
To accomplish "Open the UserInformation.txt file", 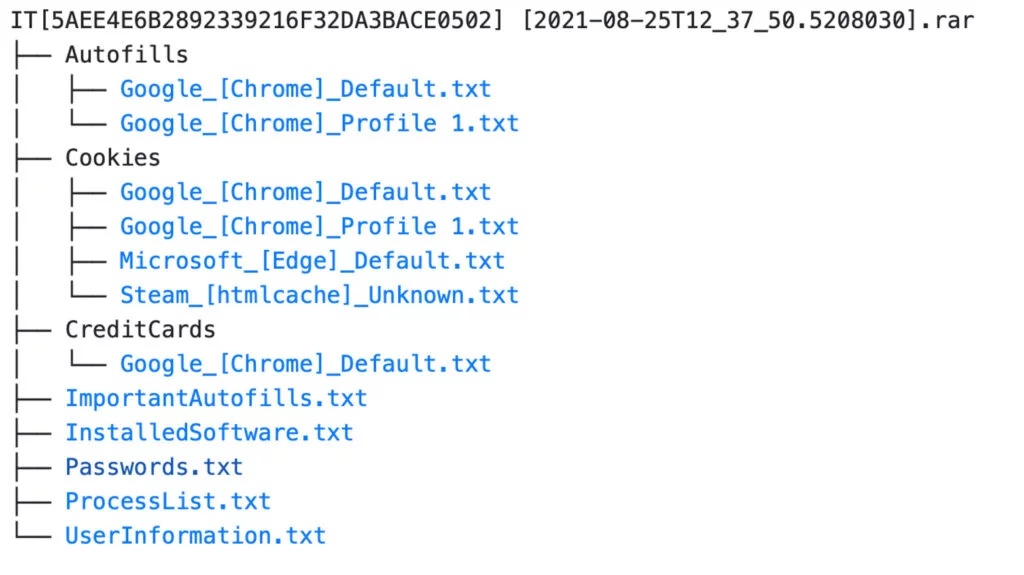I will tap(195, 536).
